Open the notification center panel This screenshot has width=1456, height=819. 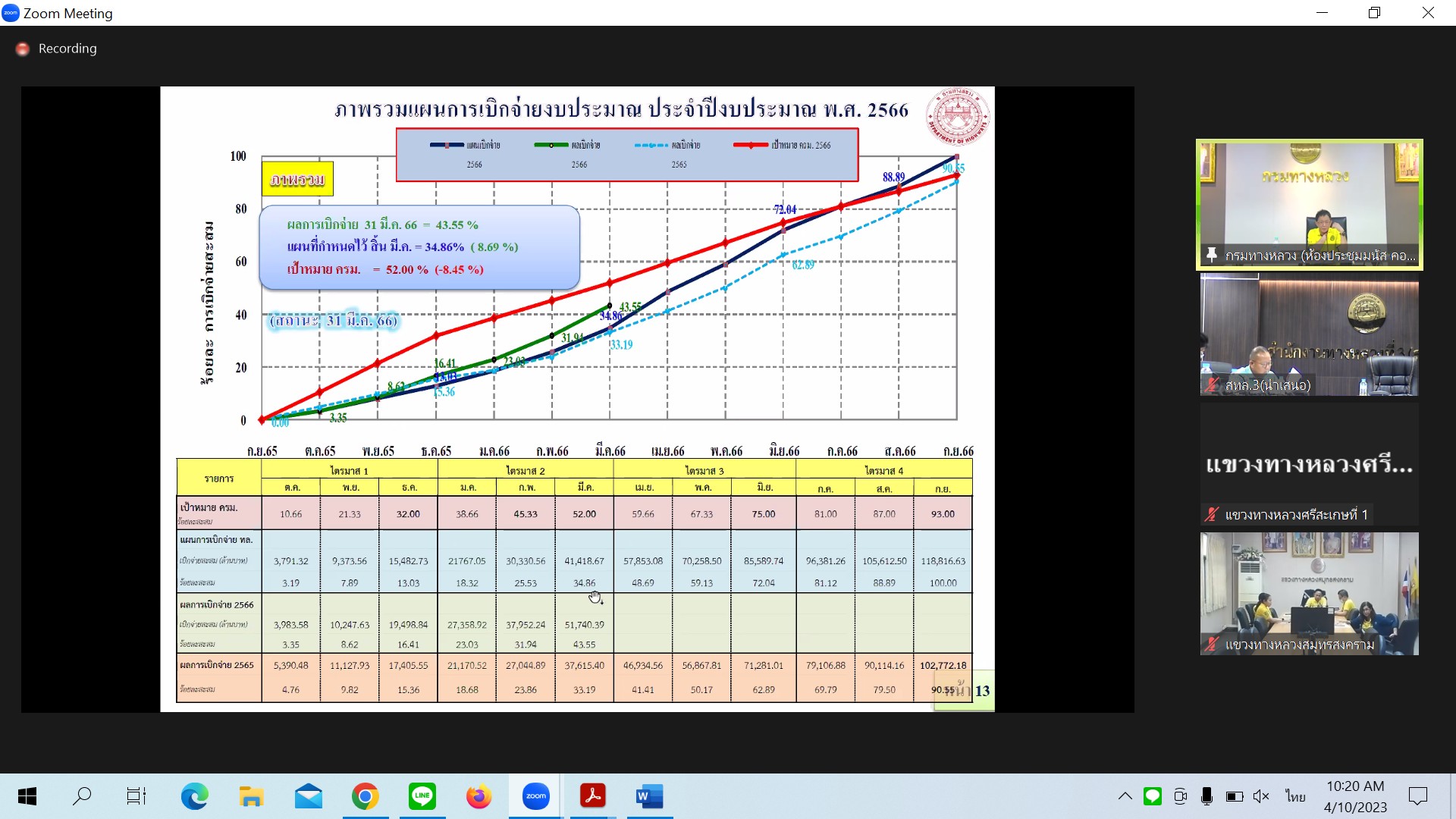click(x=1417, y=796)
